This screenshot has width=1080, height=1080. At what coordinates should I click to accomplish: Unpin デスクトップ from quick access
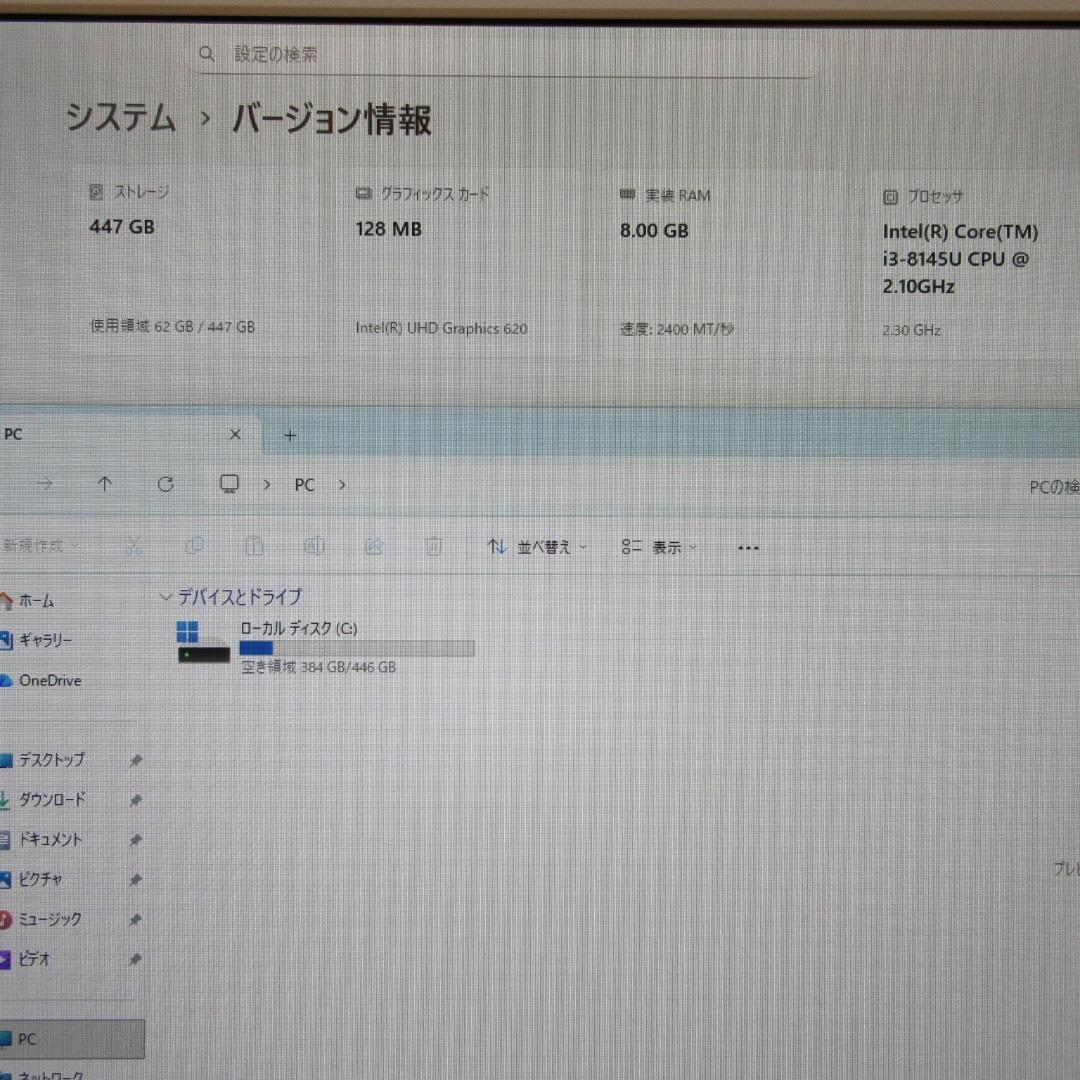coord(135,760)
